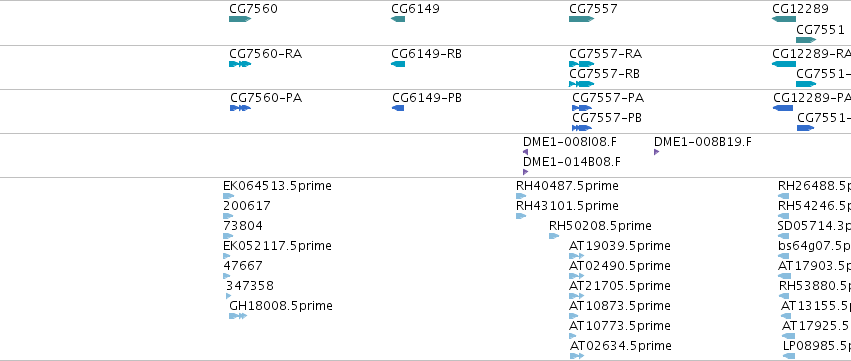Image resolution: width=851 pixels, height=361 pixels.
Task: Click the CG7560-RA transcript glyph
Action: pos(240,64)
